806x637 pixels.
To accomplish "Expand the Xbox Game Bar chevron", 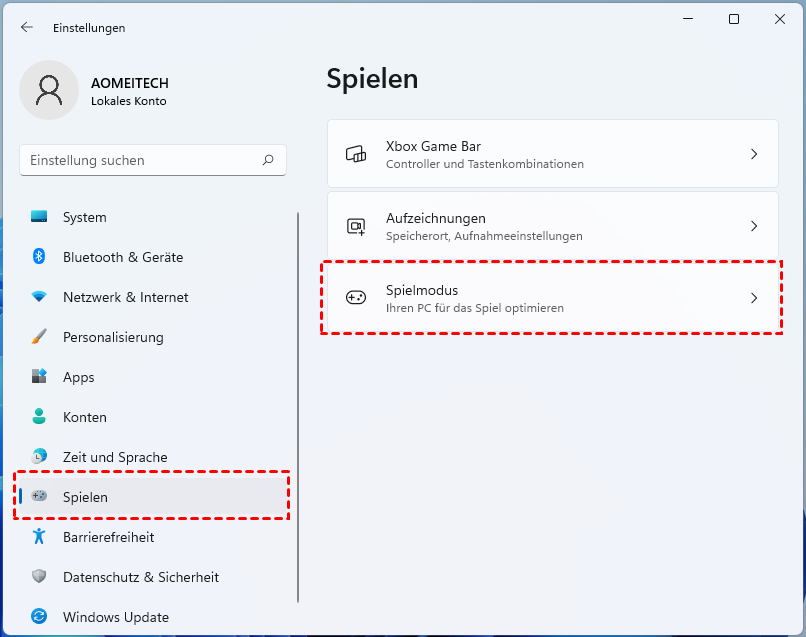I will (754, 154).
